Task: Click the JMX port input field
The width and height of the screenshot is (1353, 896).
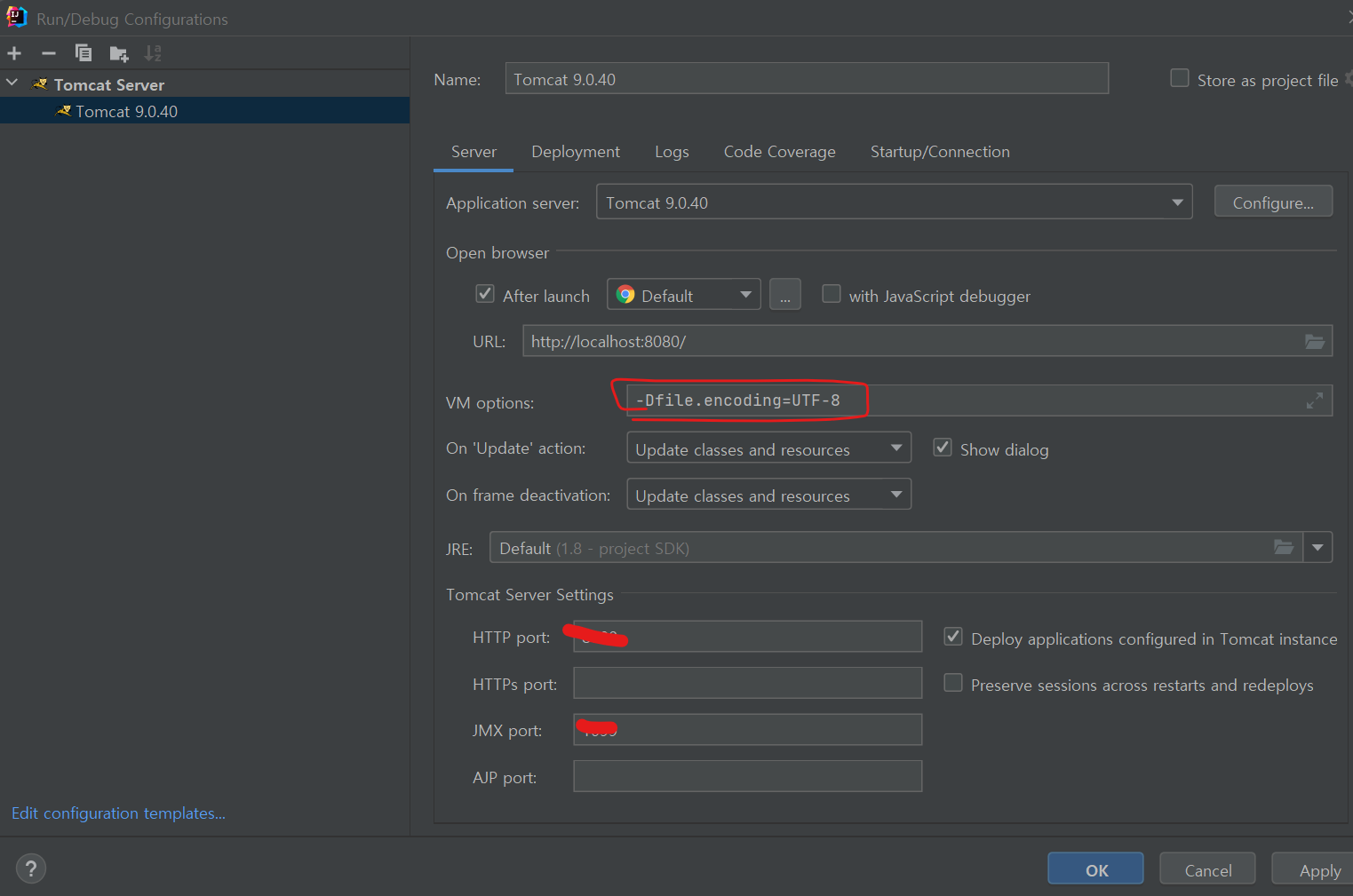Action: pyautogui.click(x=748, y=730)
